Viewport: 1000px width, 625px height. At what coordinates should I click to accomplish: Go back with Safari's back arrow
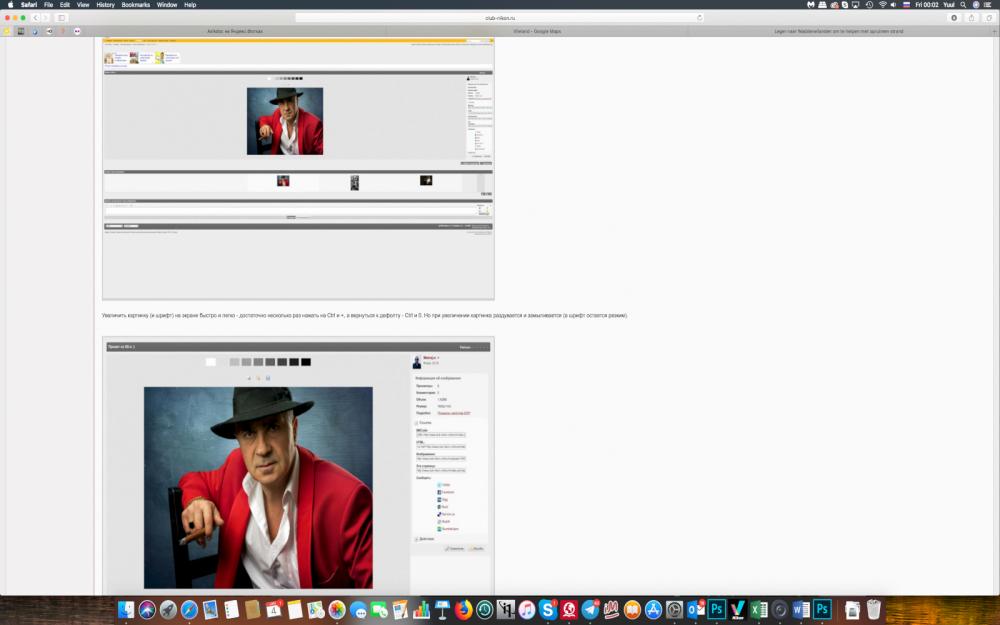35,18
